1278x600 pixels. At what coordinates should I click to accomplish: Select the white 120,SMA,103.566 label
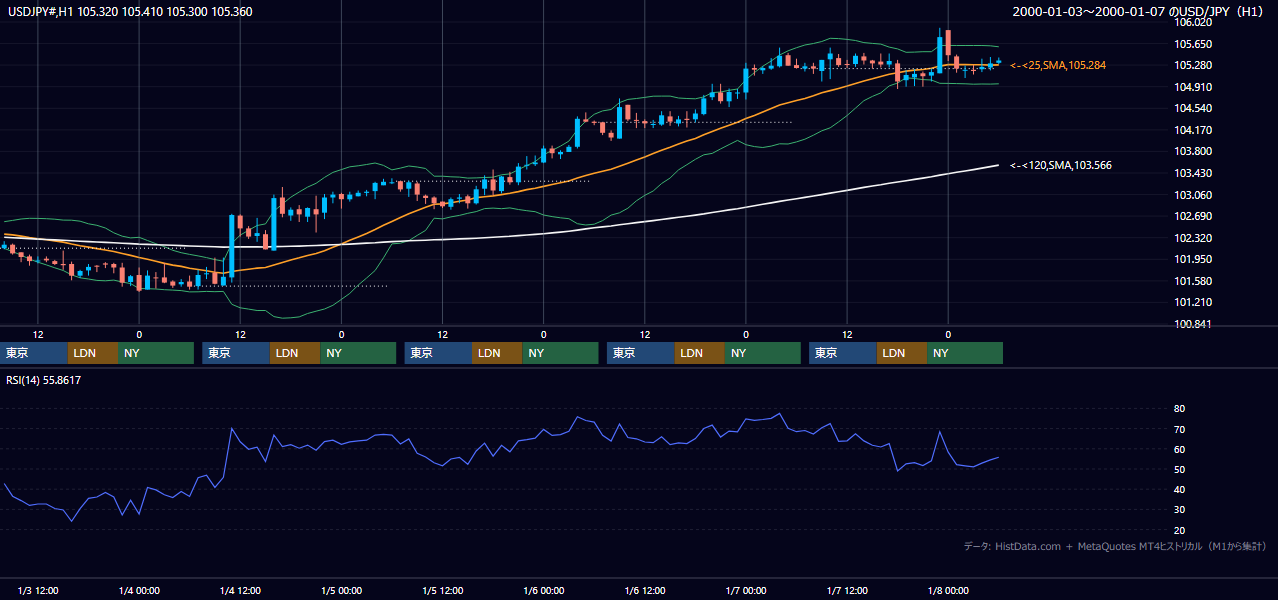click(x=1060, y=165)
